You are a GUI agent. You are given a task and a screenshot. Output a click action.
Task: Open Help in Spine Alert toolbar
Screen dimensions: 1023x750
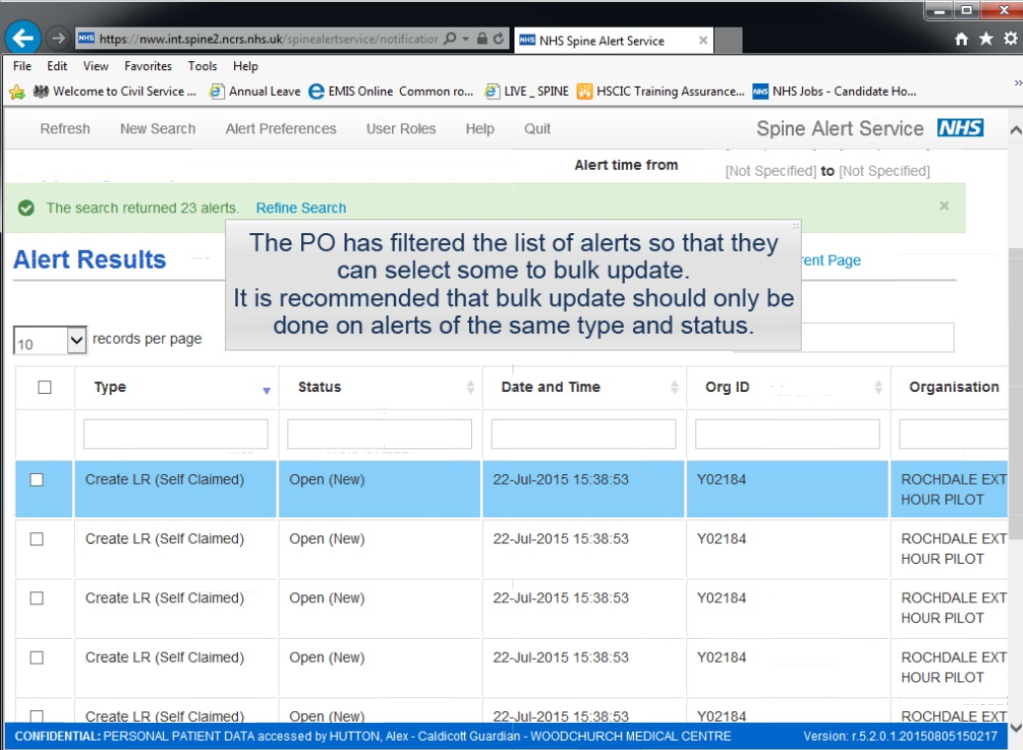point(480,129)
